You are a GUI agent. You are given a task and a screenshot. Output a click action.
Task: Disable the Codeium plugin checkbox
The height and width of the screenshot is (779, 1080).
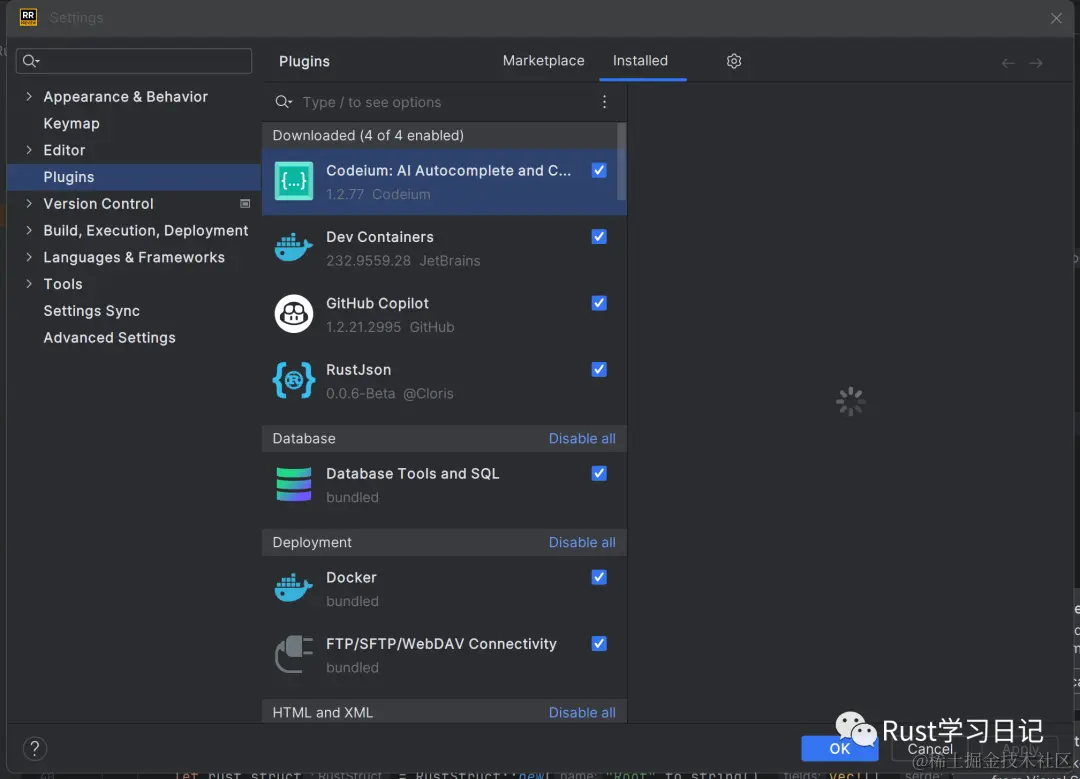[x=599, y=170]
